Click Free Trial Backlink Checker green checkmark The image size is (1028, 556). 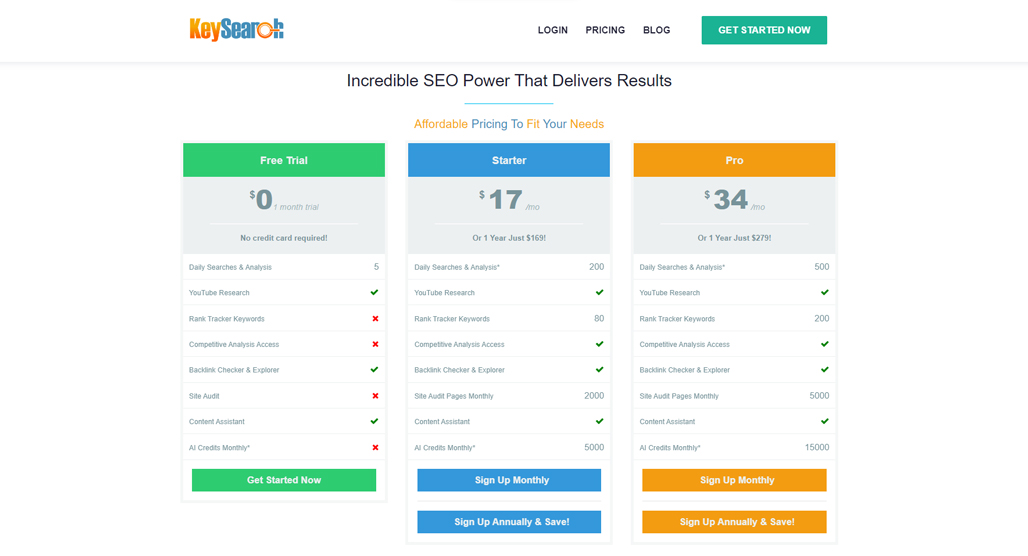pos(374,370)
